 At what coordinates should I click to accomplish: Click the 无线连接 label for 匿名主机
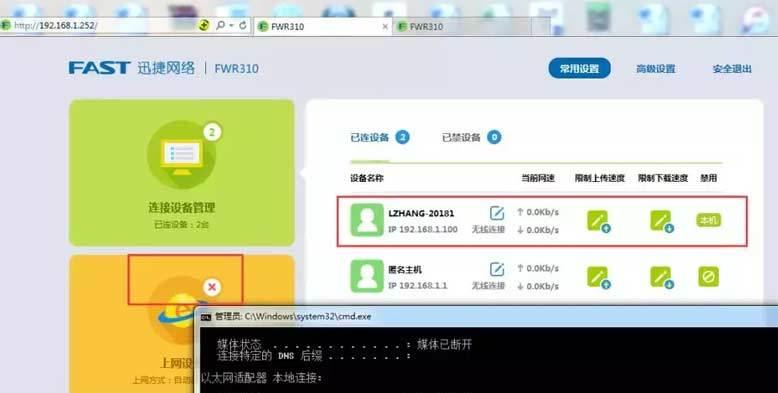click(x=488, y=285)
